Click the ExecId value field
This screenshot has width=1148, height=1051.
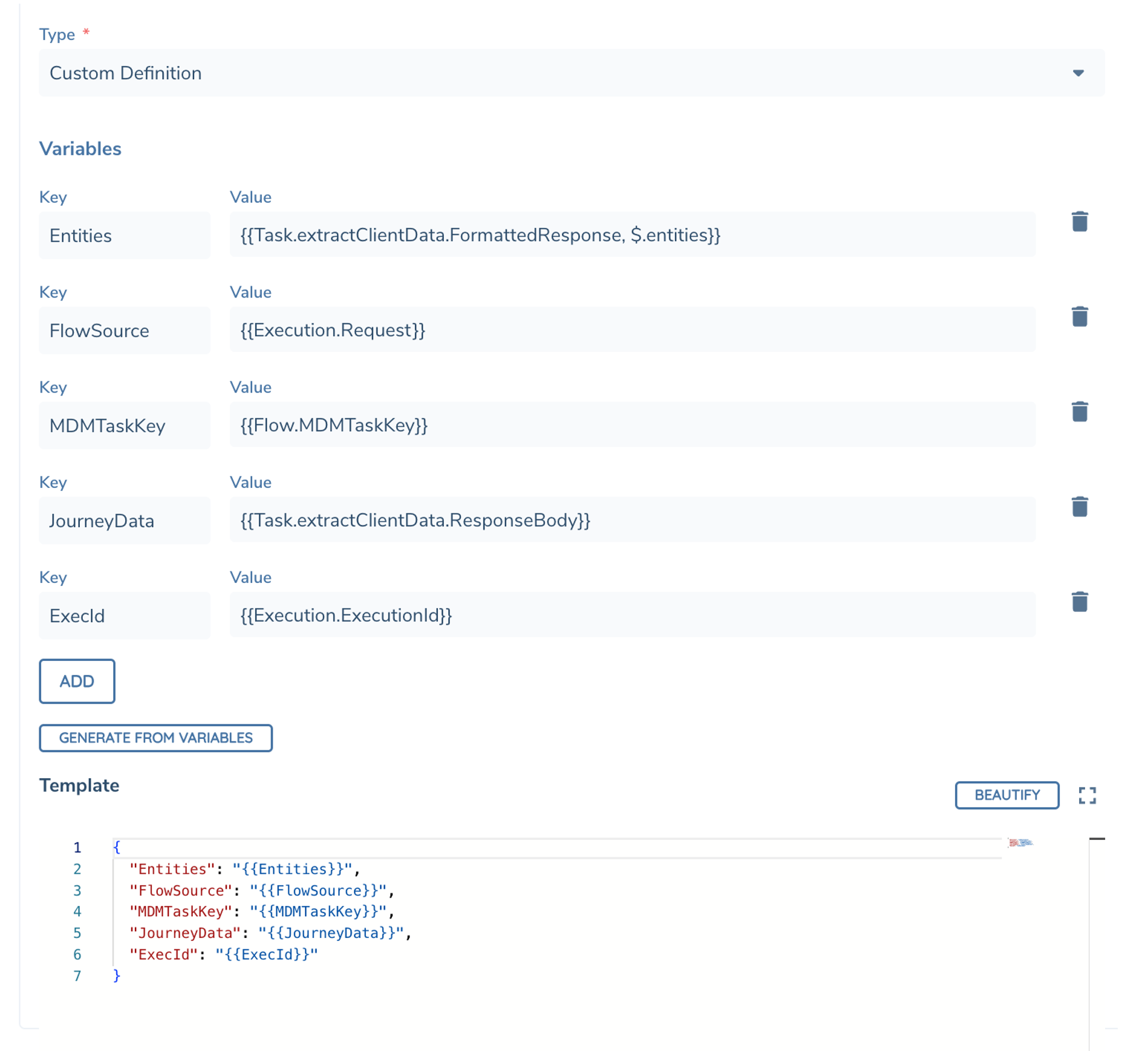point(633,615)
